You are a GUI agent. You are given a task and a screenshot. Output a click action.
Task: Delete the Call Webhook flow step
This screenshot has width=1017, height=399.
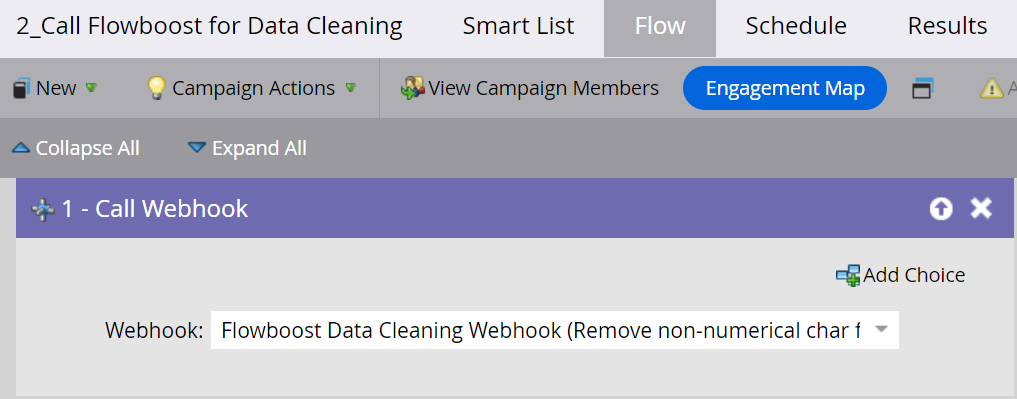(981, 208)
